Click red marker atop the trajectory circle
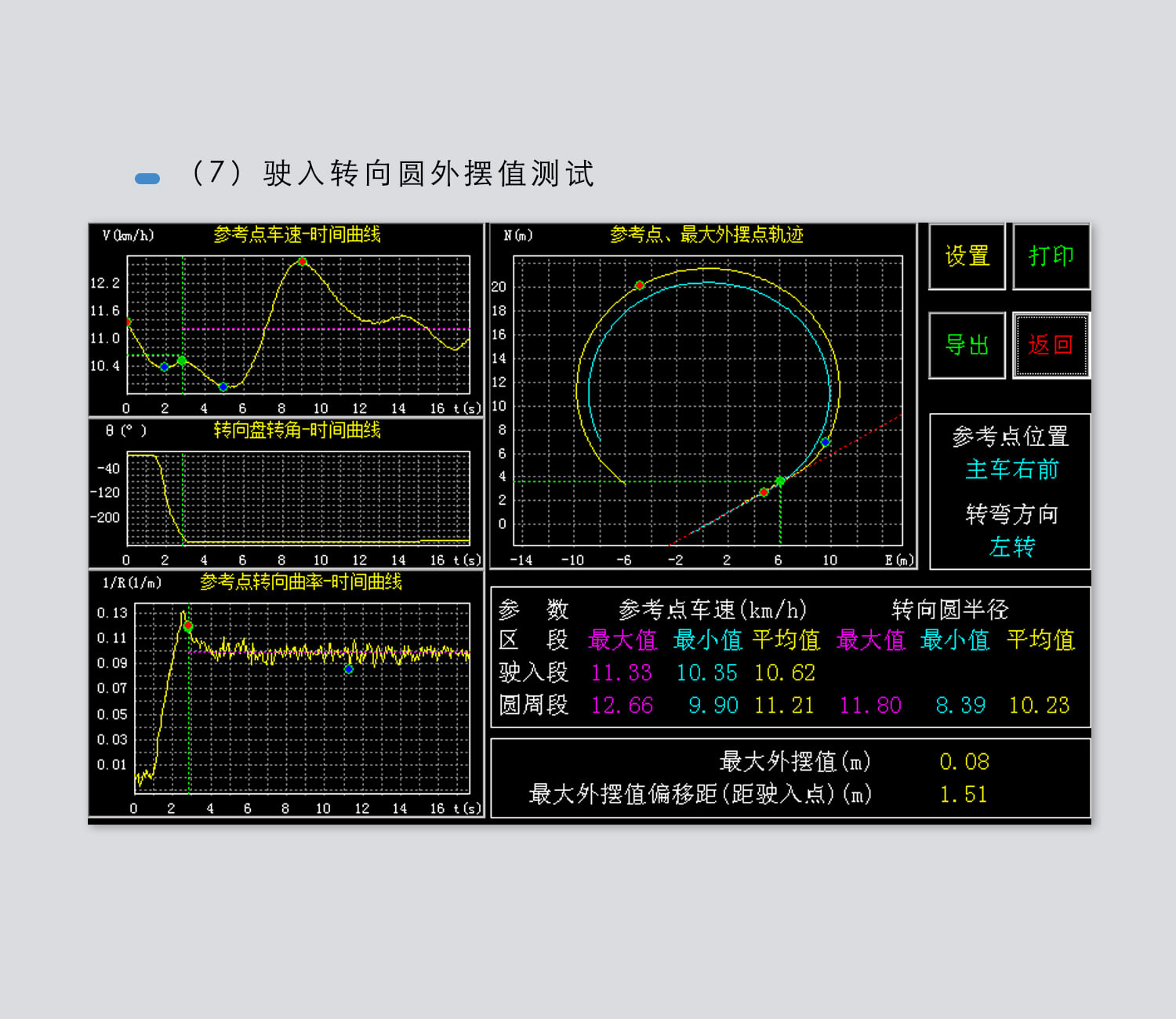The width and height of the screenshot is (1176, 1019). pyautogui.click(x=640, y=285)
